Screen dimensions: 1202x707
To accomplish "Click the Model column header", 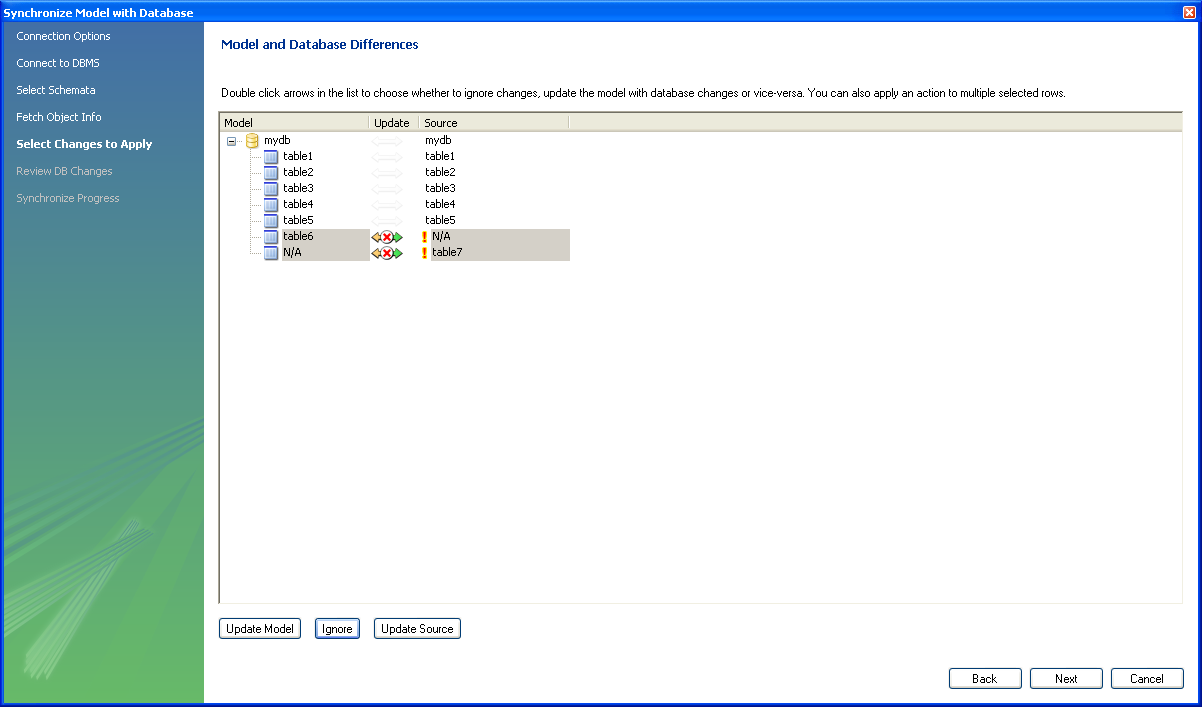I will [293, 123].
